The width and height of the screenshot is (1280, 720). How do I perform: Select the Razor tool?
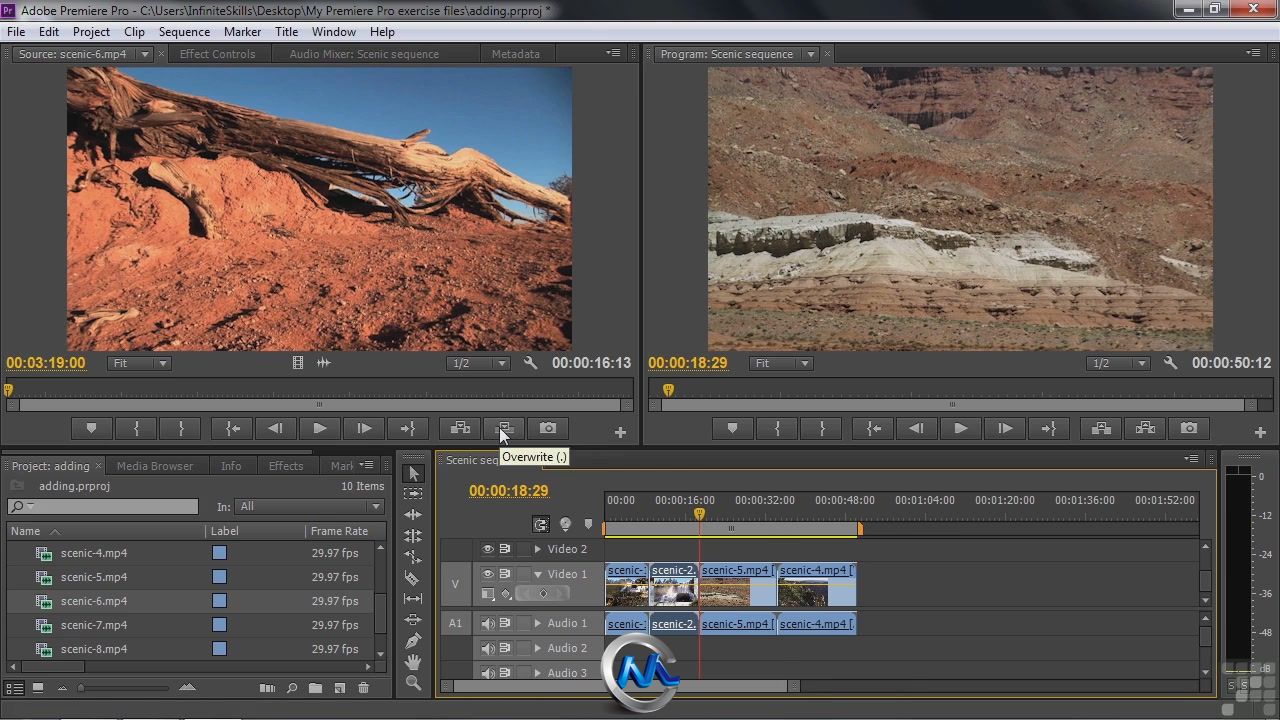pyautogui.click(x=413, y=578)
